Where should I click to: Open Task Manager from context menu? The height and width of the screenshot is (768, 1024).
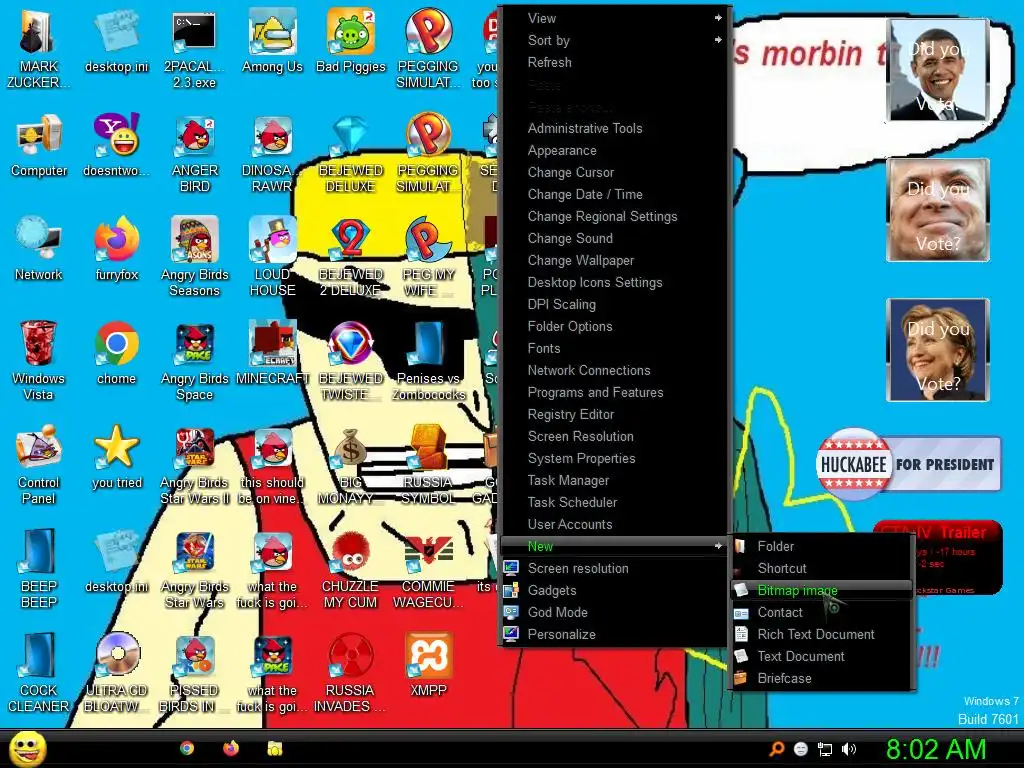[x=613, y=480]
